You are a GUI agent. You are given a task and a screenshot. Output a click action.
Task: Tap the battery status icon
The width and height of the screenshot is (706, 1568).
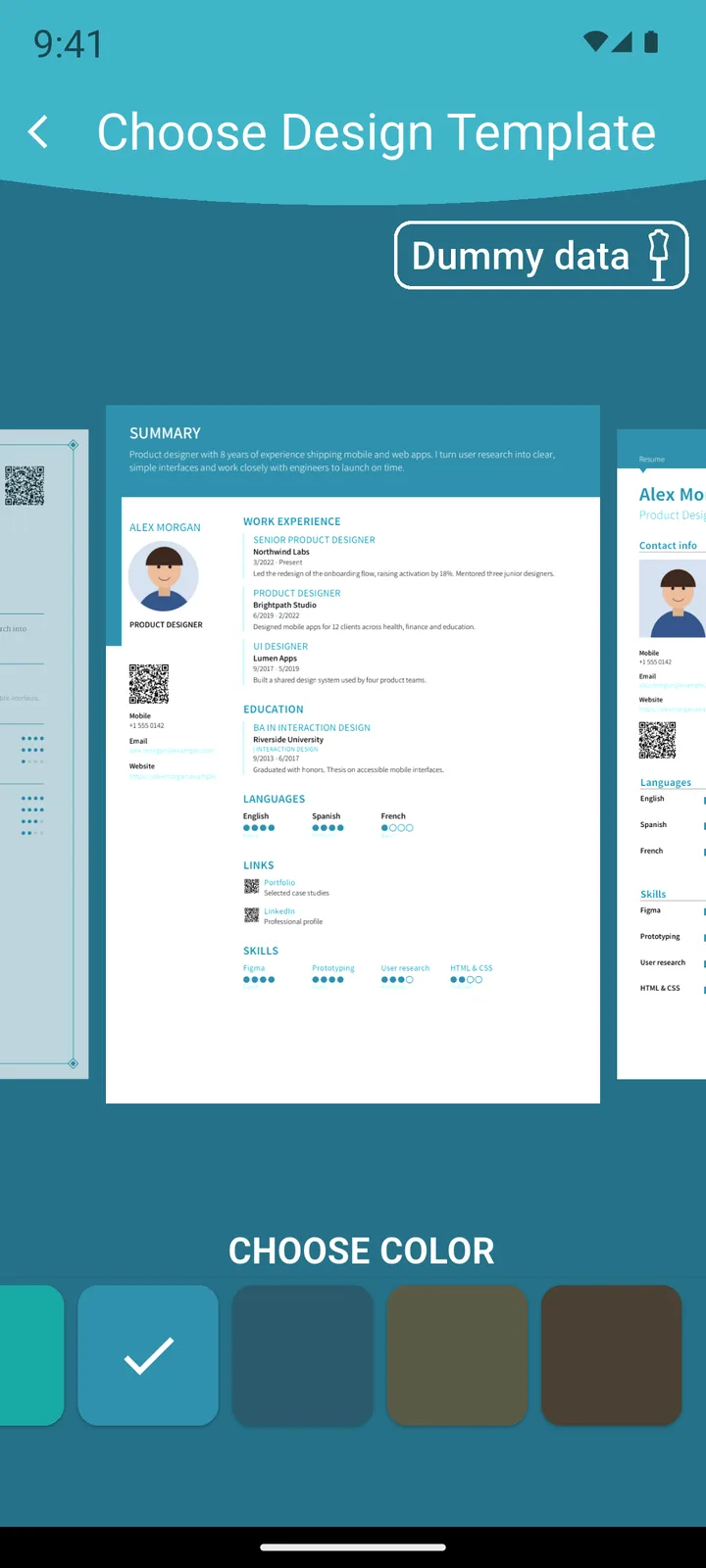click(651, 41)
